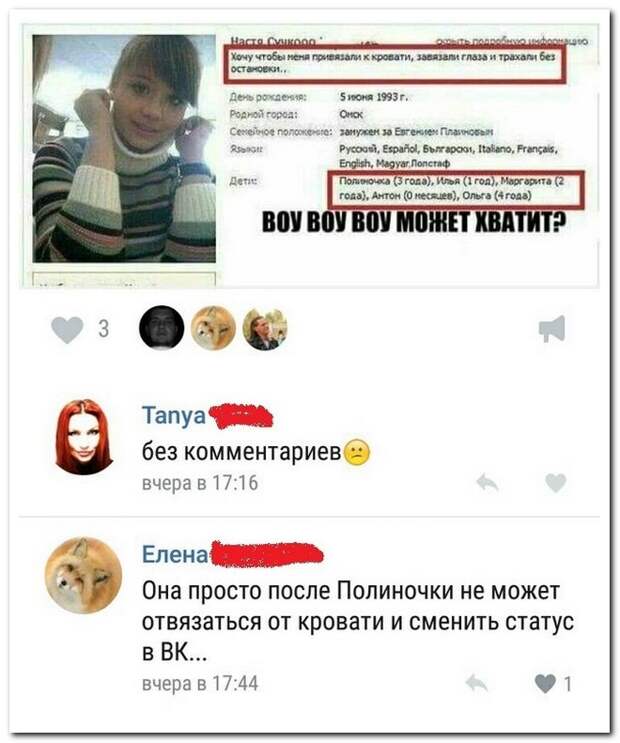Open the share megaphone icon
This screenshot has width=620, height=743.
pyautogui.click(x=552, y=328)
